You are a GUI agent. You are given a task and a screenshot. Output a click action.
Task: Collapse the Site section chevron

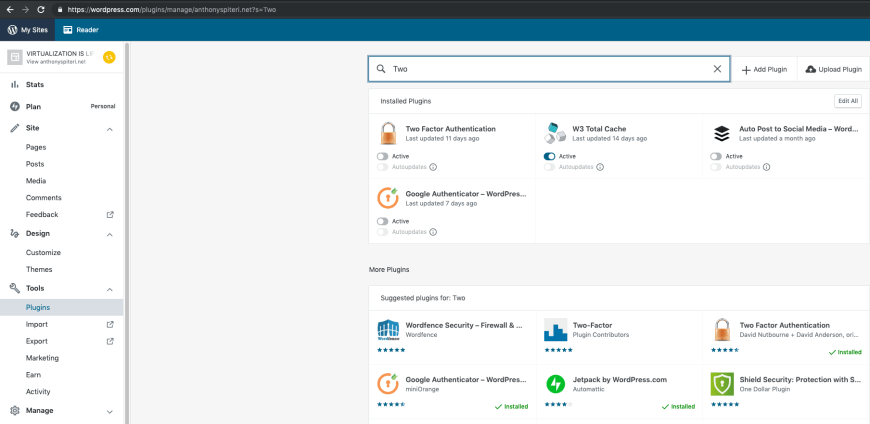(x=110, y=129)
